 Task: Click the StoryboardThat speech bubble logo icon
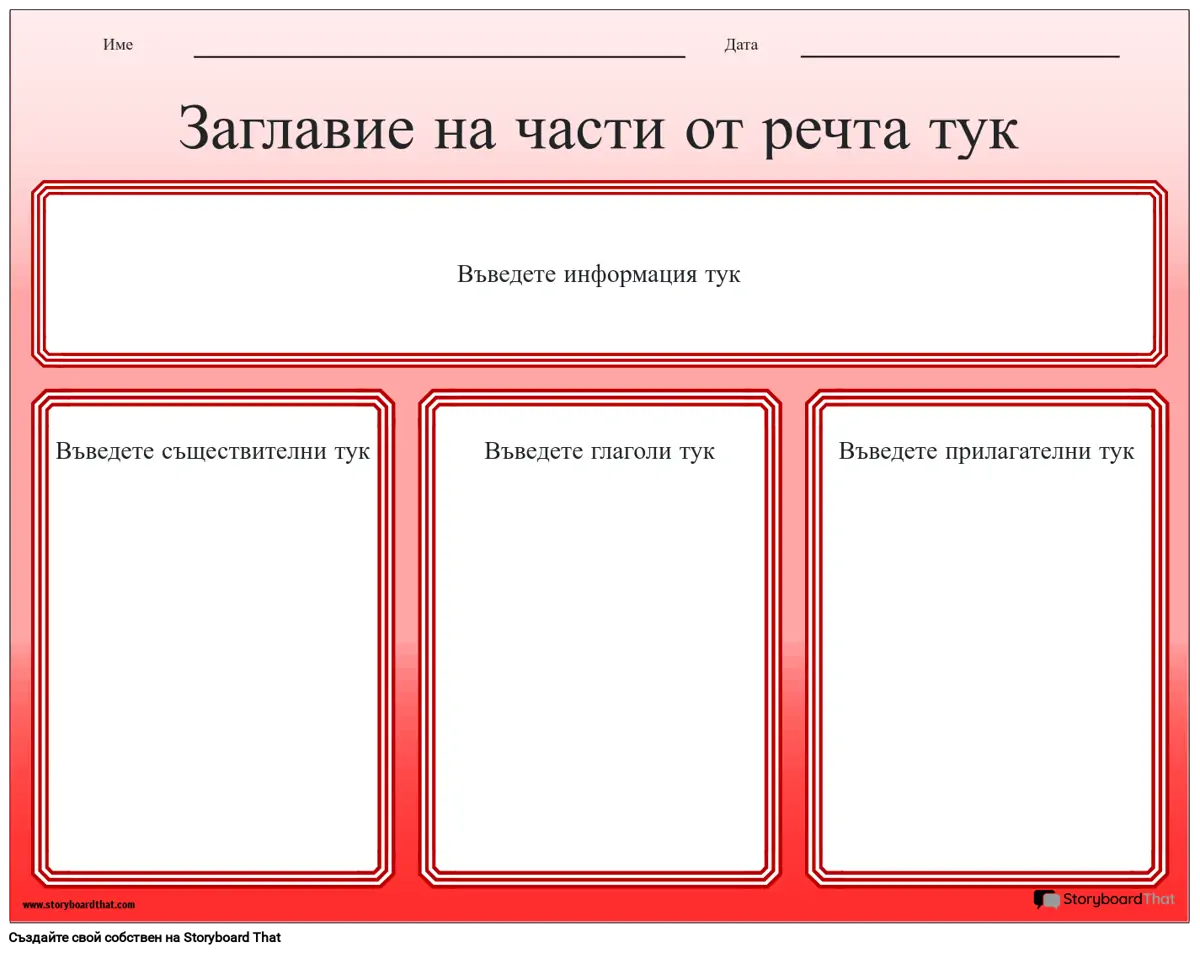point(1046,900)
